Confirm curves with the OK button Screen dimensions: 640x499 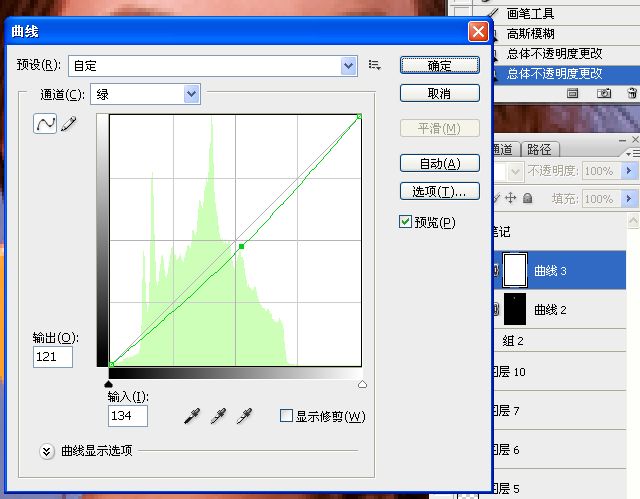click(440, 65)
